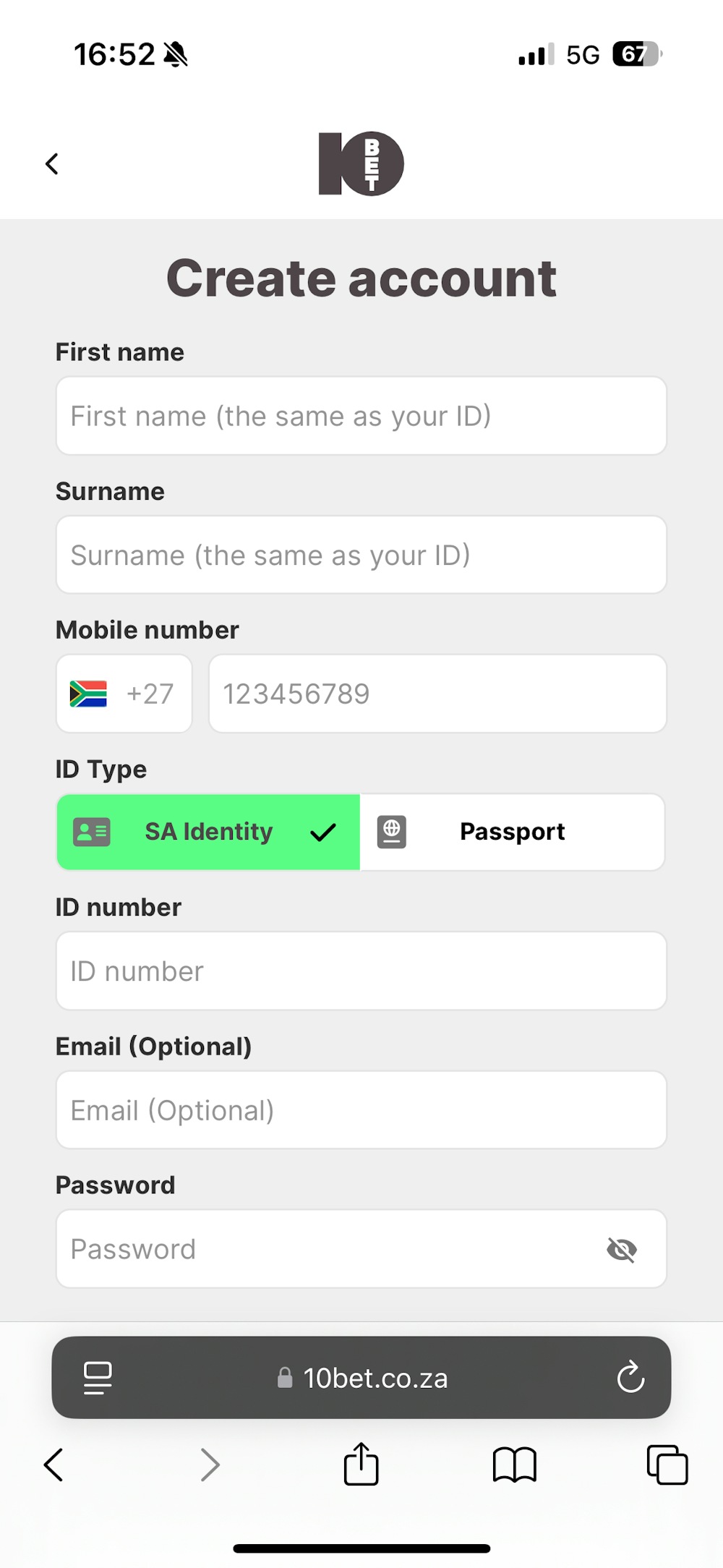Open the Share sheet in Safari
The image size is (723, 1568).
pyautogui.click(x=361, y=1465)
